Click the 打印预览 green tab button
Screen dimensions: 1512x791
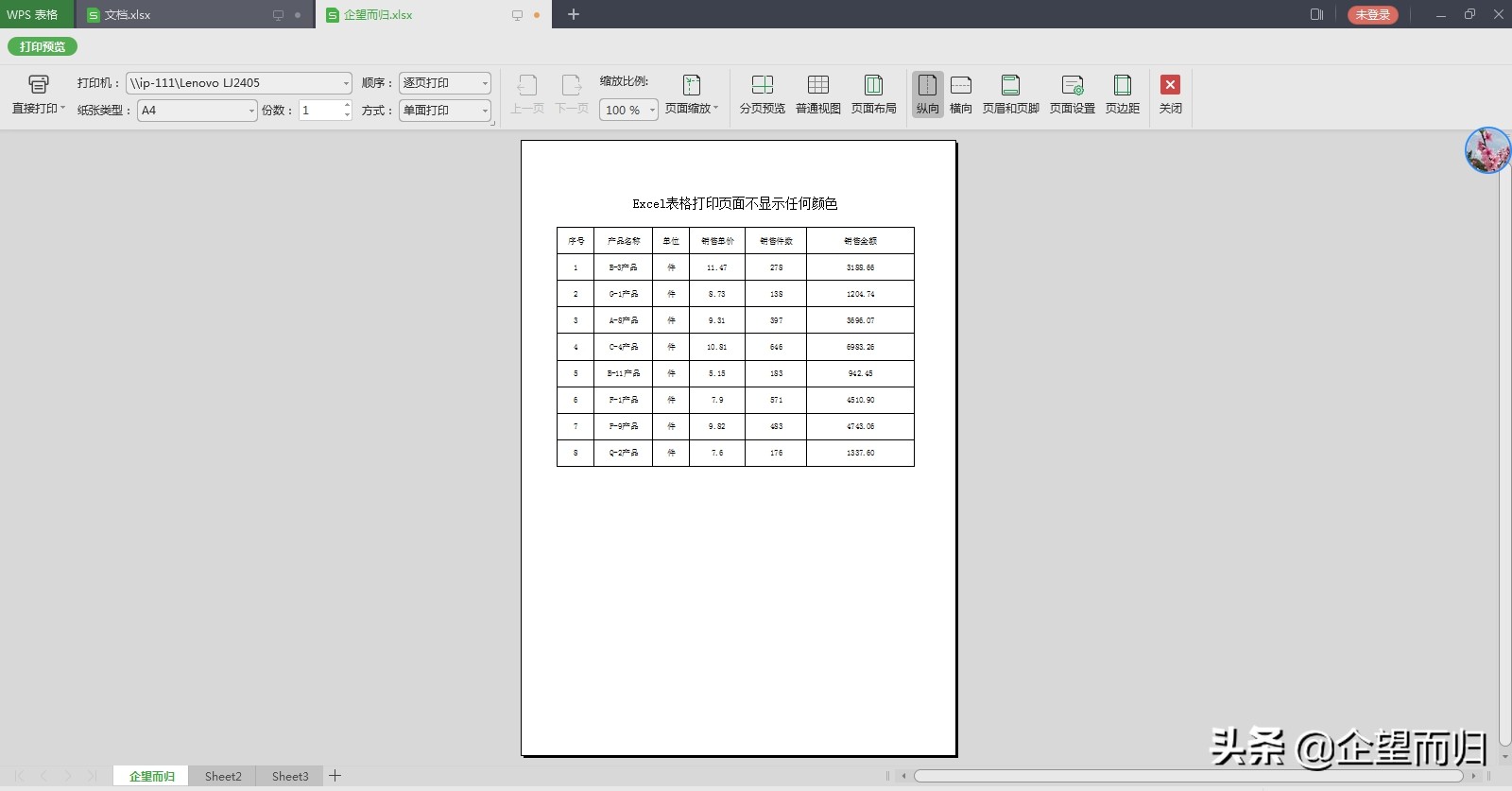[x=43, y=46]
